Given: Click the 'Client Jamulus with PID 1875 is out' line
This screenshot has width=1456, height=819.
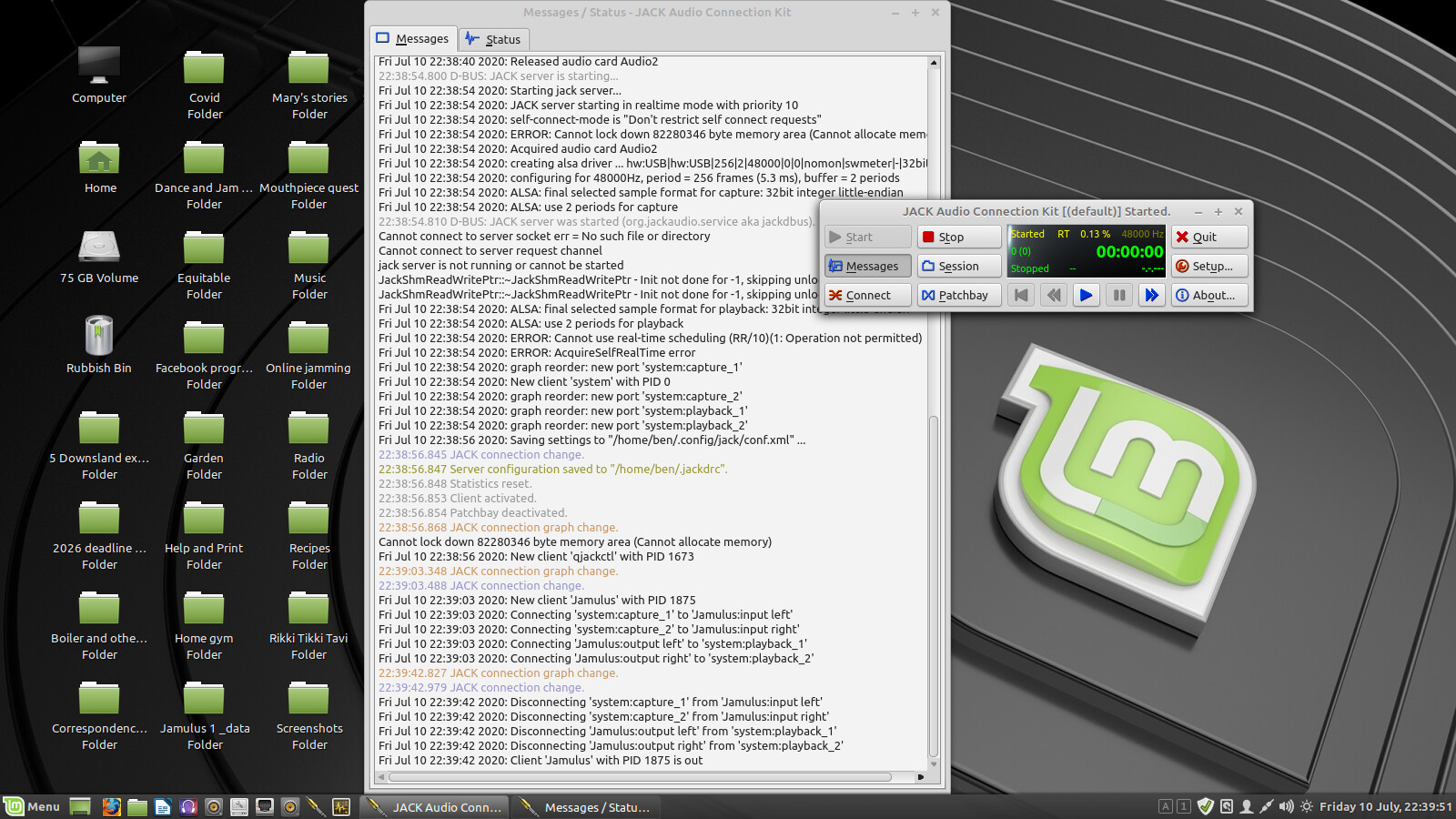Looking at the screenshot, I should pyautogui.click(x=541, y=761).
